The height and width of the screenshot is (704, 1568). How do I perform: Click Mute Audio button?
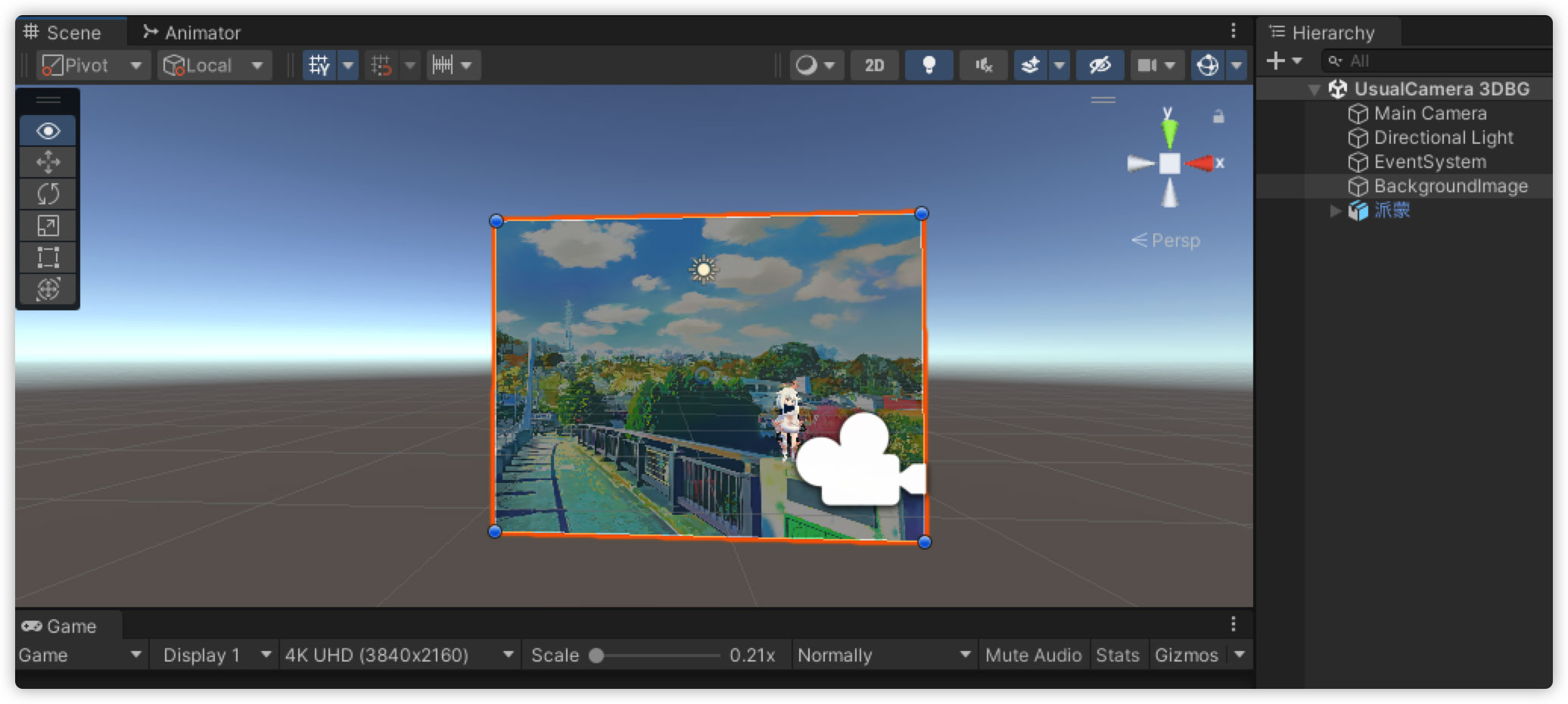coord(1033,655)
